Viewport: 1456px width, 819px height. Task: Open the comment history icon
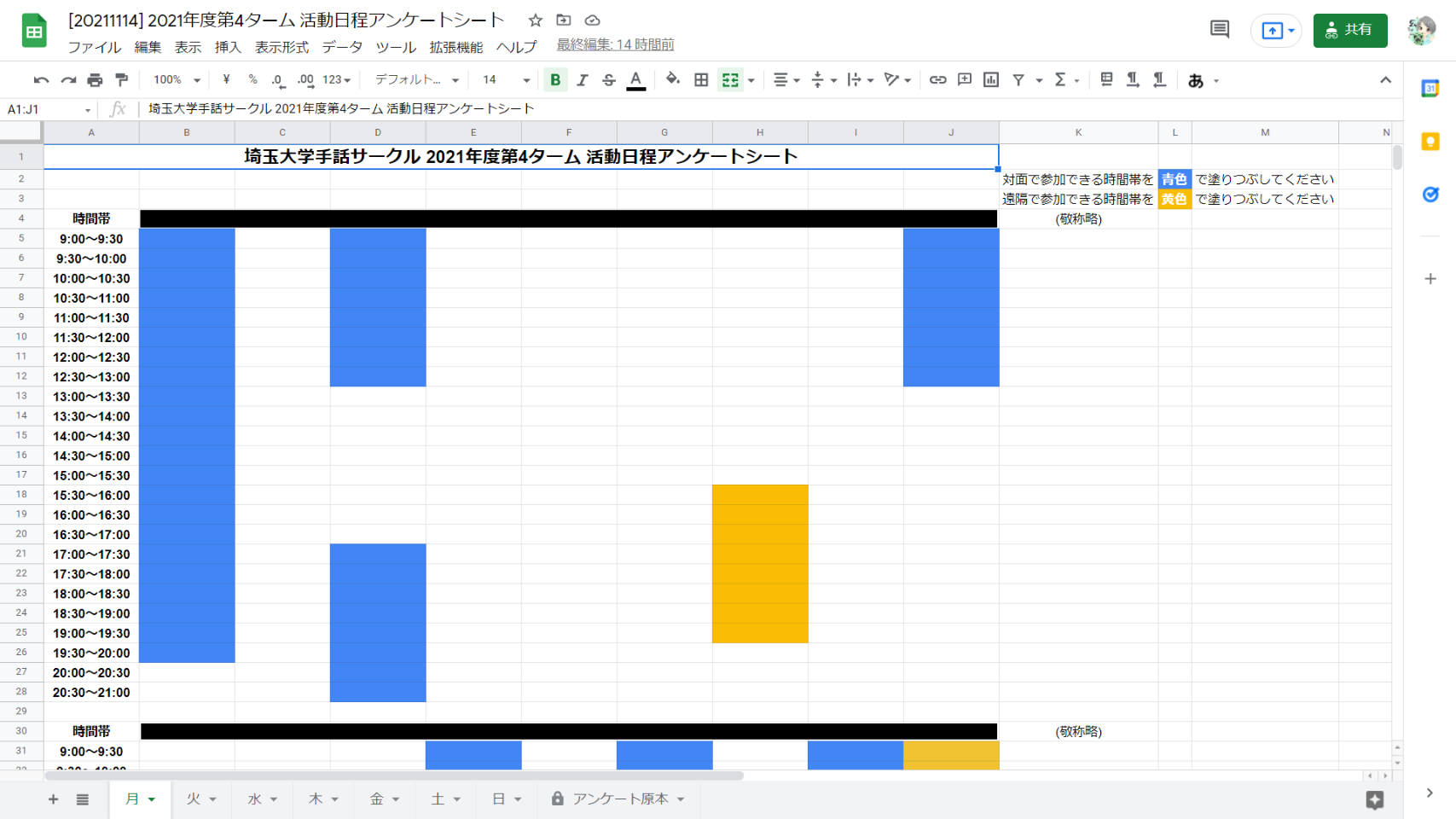(1220, 30)
